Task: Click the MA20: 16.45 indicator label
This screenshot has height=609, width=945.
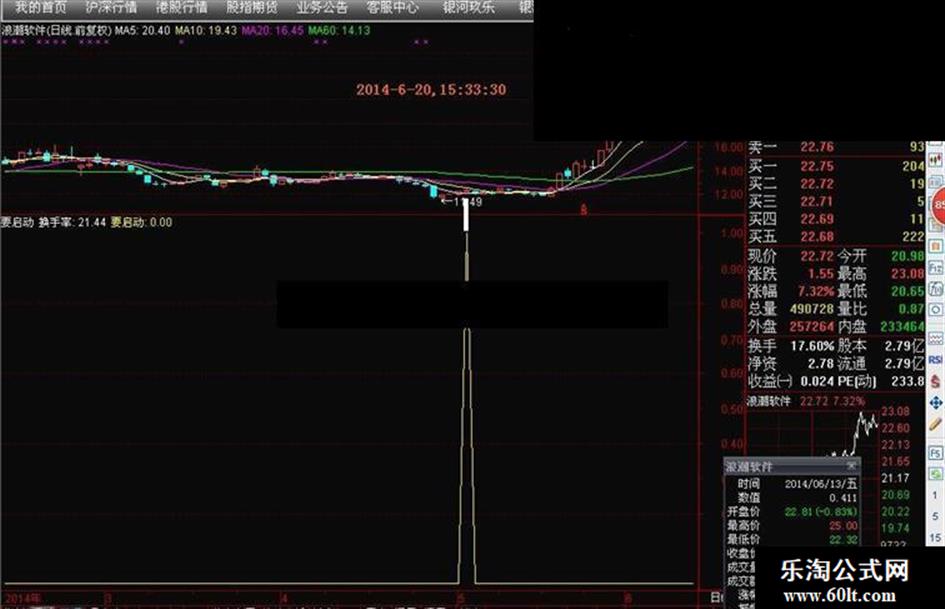Action: [272, 30]
